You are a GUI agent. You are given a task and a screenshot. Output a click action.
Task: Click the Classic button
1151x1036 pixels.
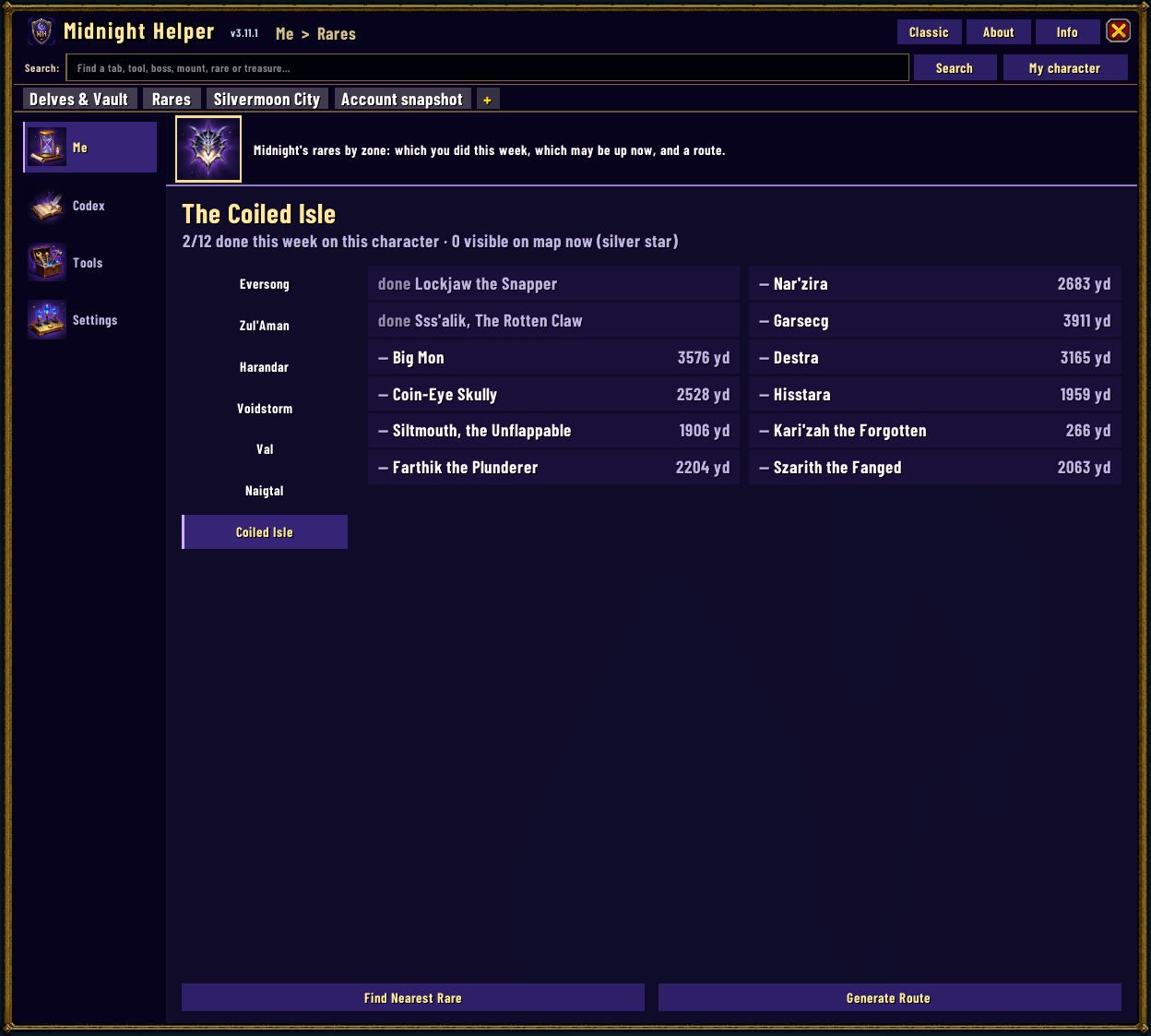click(929, 32)
